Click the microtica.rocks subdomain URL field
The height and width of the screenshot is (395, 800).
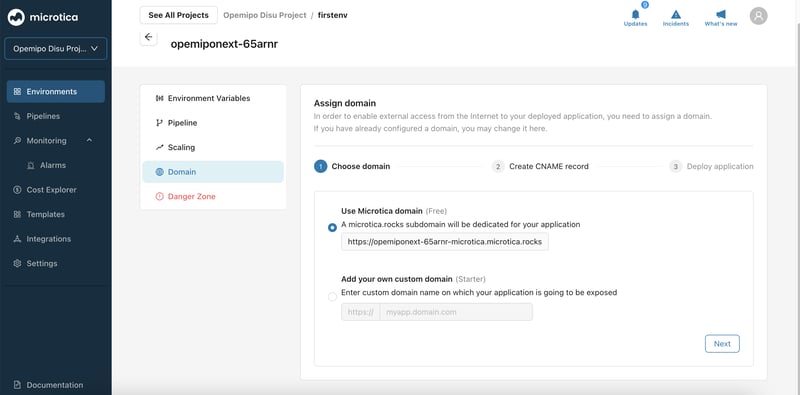click(x=445, y=242)
